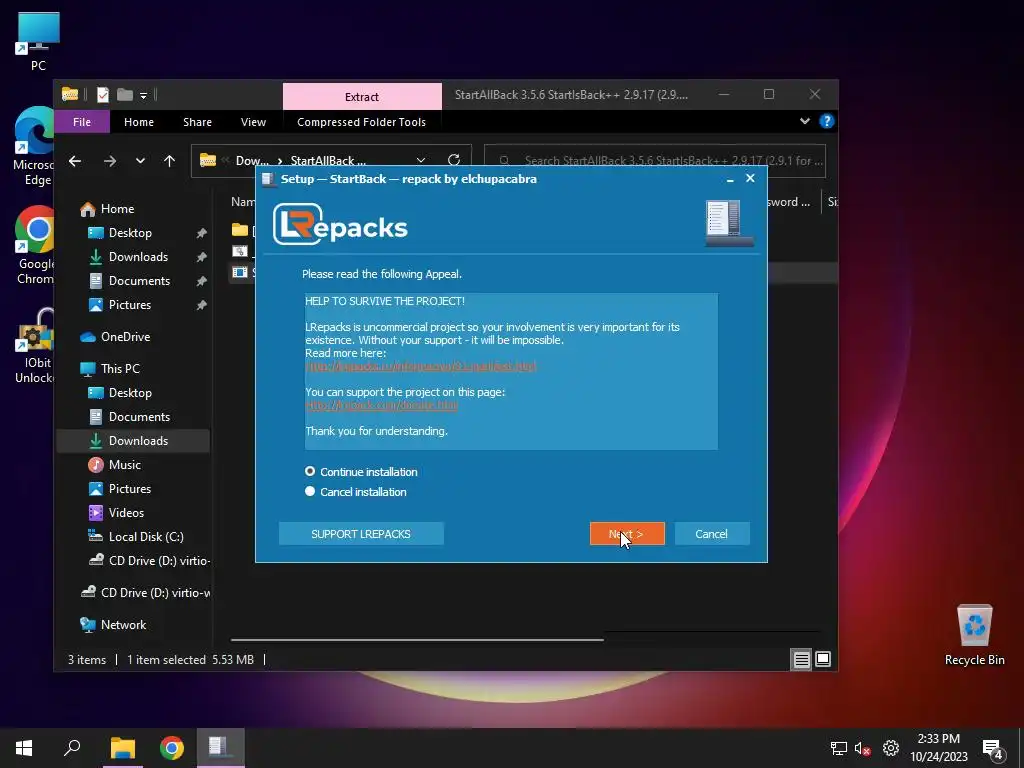Screen dimensions: 1024x768
Task: Expand the address bar history dropdown
Action: (x=421, y=161)
